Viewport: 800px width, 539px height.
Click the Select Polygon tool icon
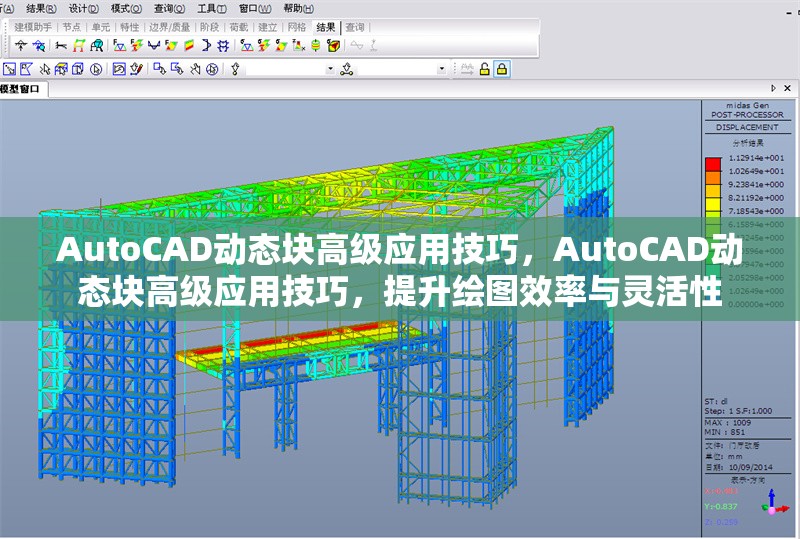[26, 69]
